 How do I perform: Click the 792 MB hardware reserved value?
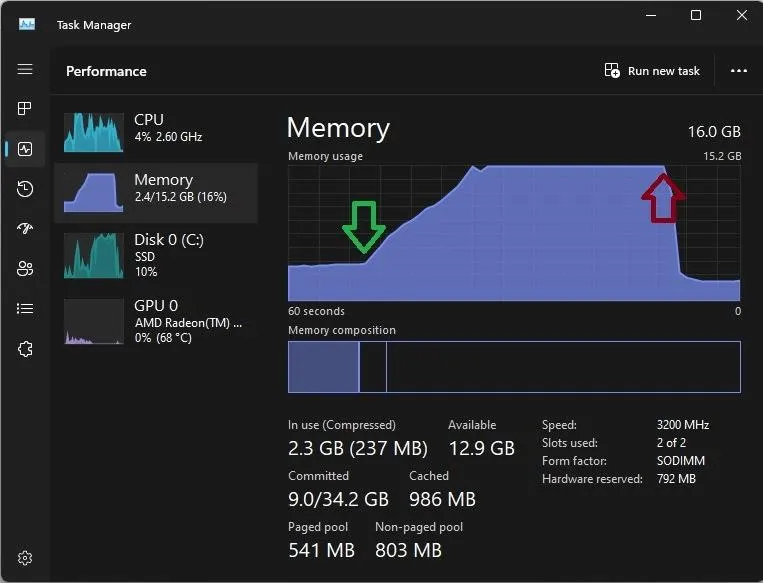[676, 479]
